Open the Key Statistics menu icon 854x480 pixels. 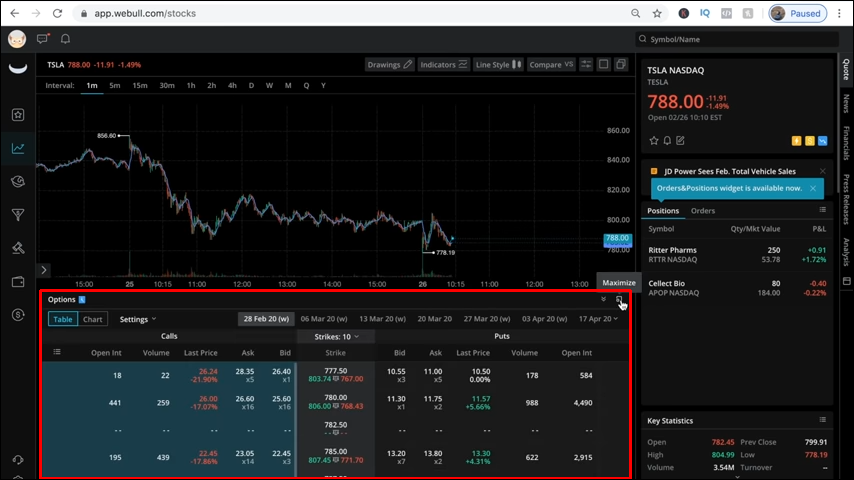(822, 420)
